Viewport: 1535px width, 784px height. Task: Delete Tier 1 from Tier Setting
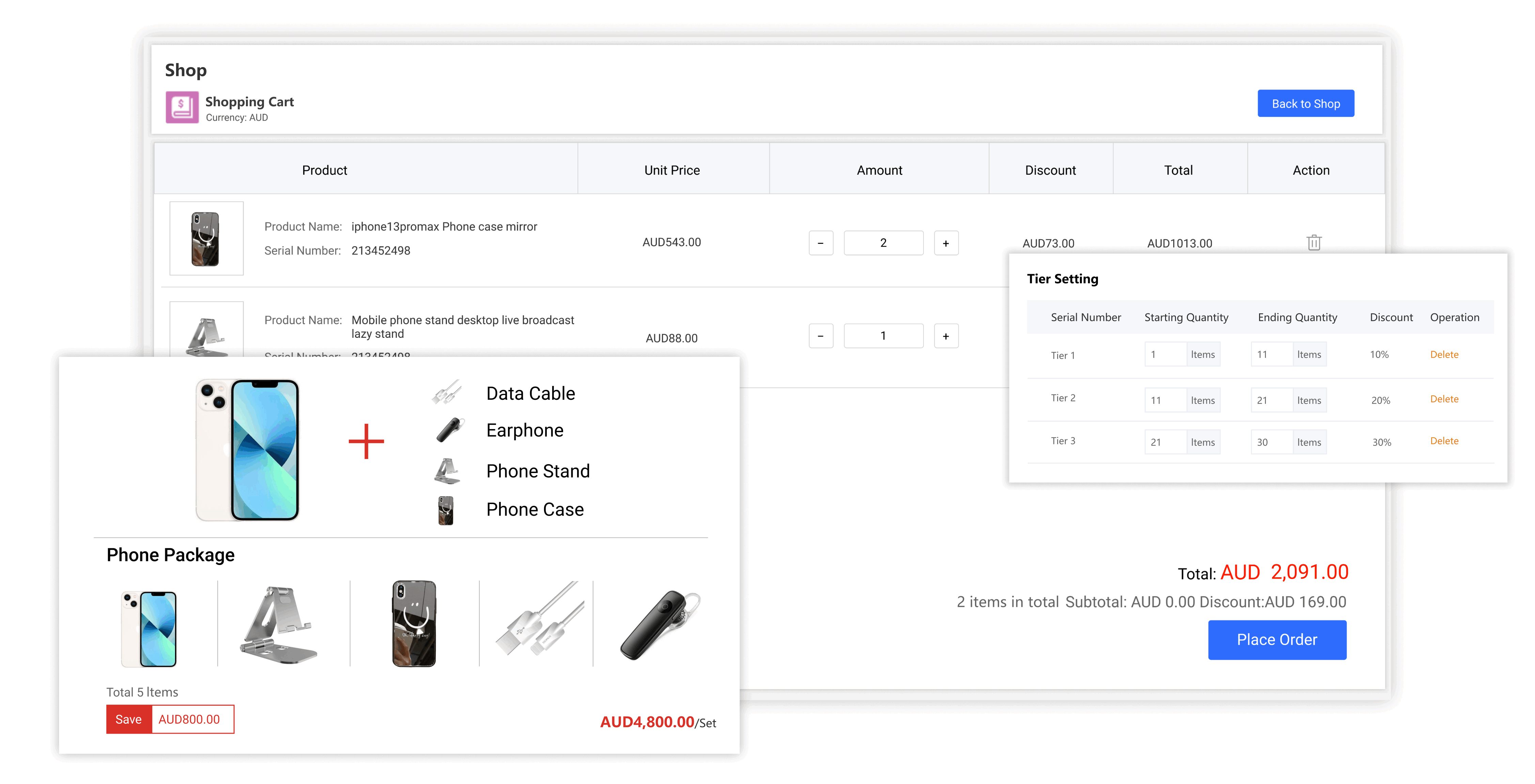[x=1444, y=355]
